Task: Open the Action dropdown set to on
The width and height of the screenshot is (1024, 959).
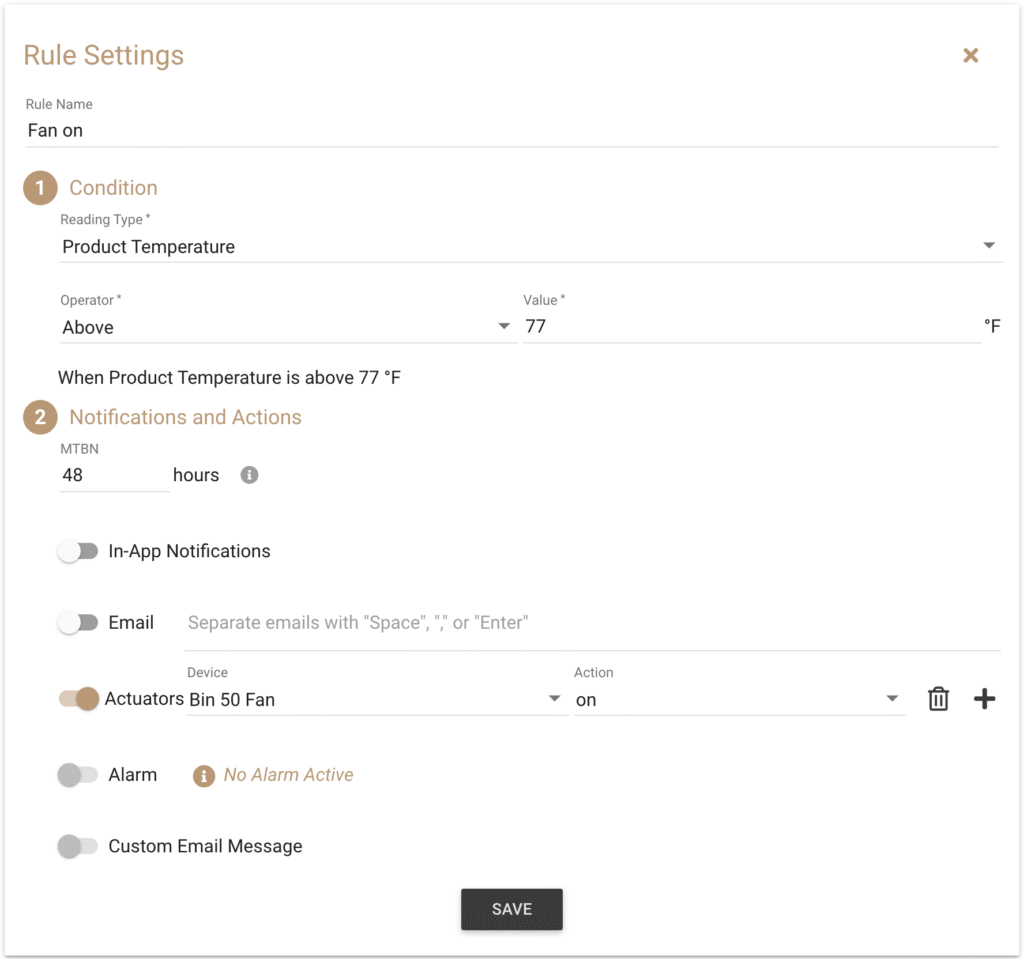Action: coord(739,700)
